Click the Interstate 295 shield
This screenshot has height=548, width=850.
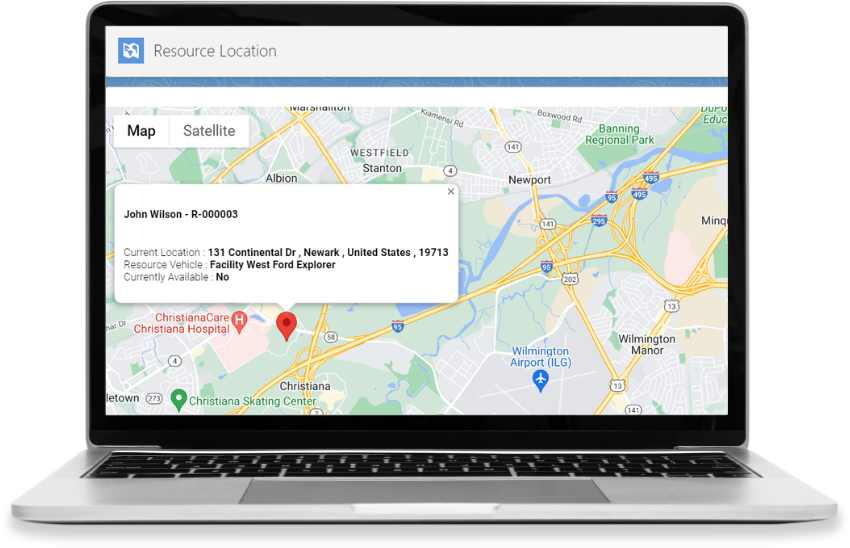click(x=598, y=221)
